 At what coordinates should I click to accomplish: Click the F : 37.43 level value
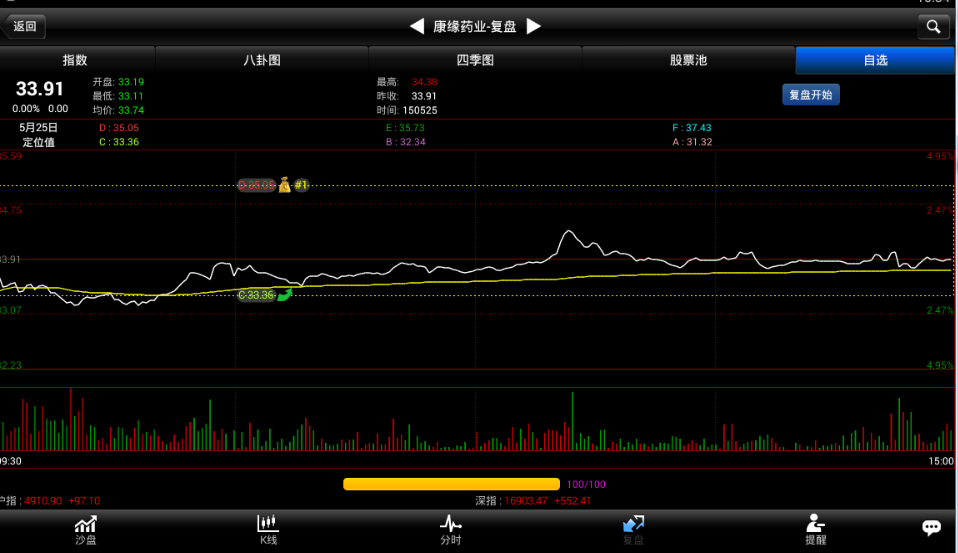tap(692, 128)
